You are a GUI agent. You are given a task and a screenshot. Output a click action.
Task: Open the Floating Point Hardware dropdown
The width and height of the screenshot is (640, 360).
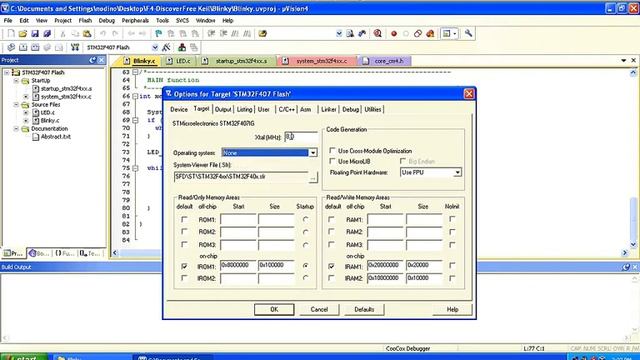[x=458, y=173]
